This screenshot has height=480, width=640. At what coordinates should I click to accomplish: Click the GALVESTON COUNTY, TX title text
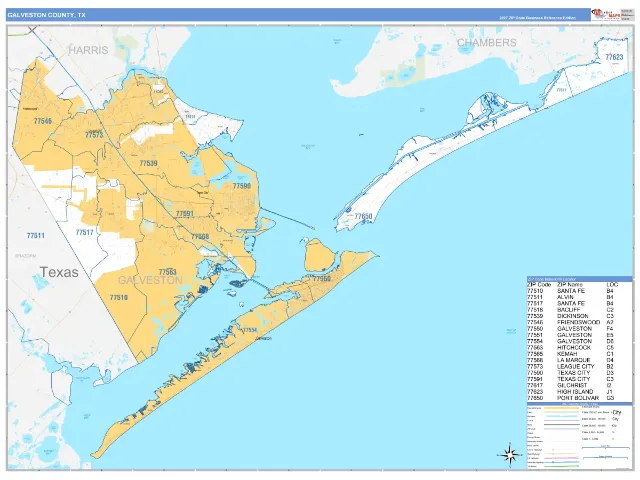pos(46,15)
